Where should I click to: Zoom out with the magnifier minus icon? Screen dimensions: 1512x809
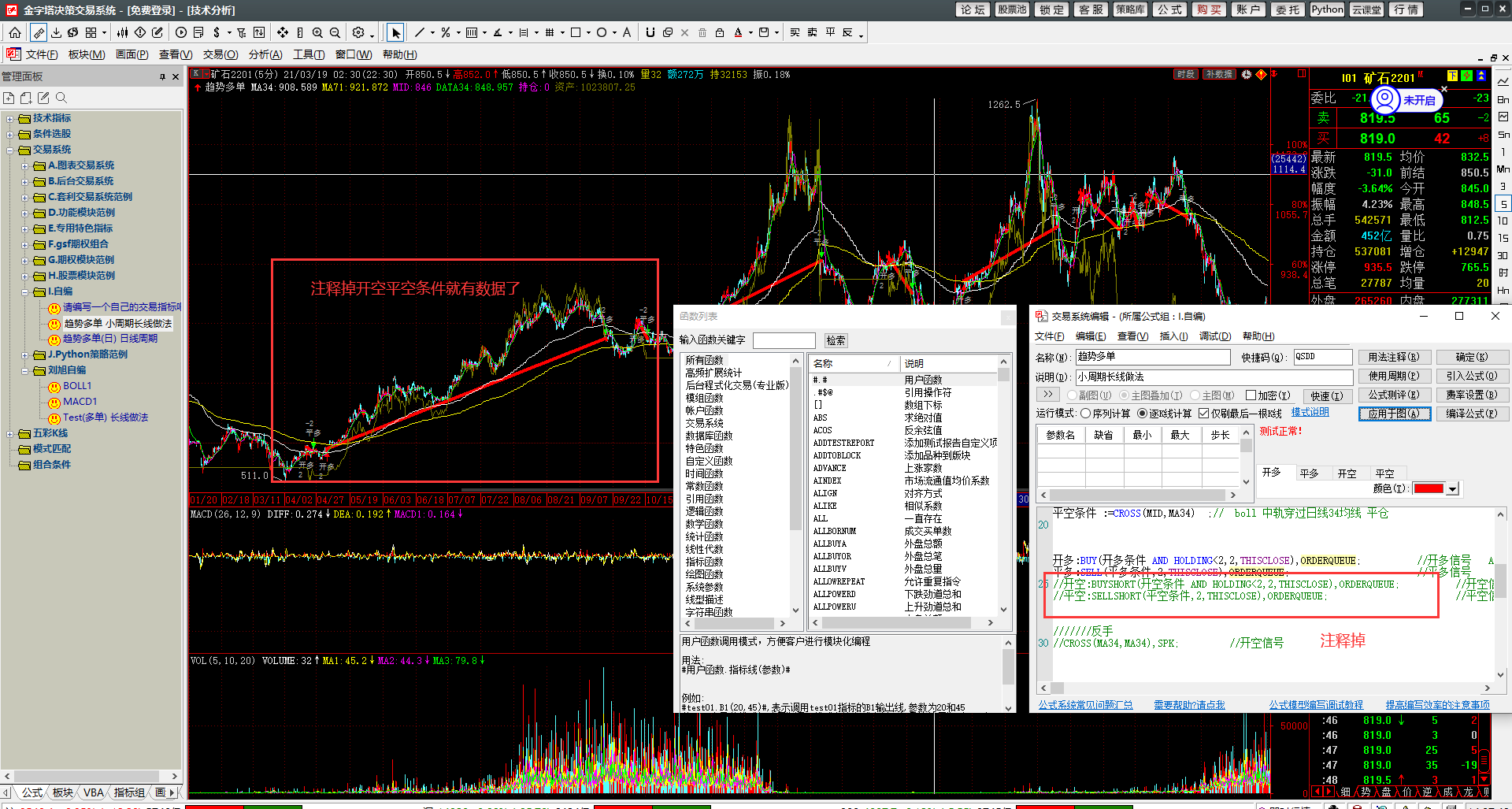pyautogui.click(x=335, y=32)
